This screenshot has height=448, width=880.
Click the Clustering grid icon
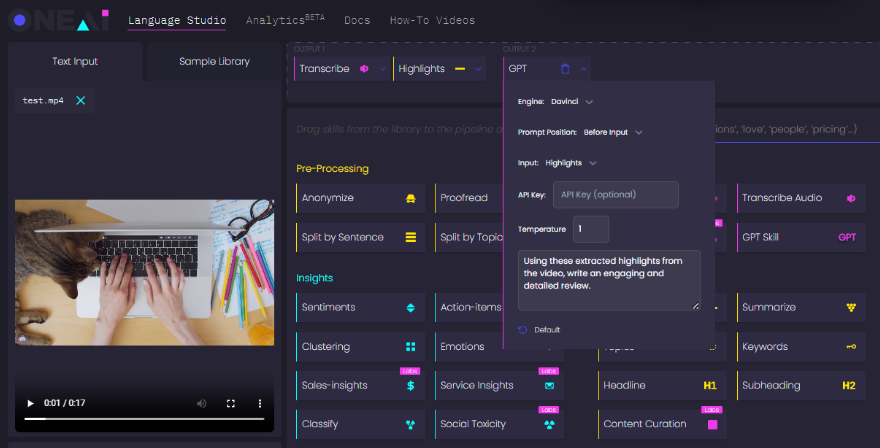[x=411, y=346]
